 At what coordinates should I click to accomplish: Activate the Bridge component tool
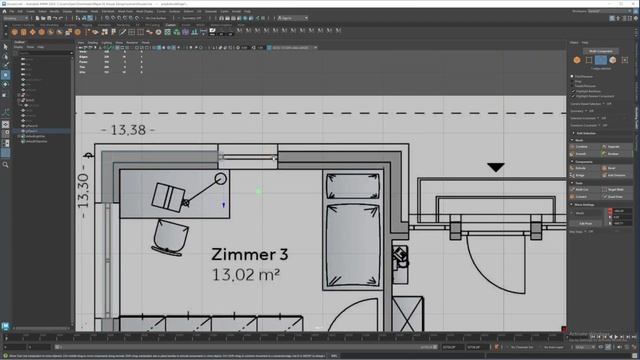point(585,176)
